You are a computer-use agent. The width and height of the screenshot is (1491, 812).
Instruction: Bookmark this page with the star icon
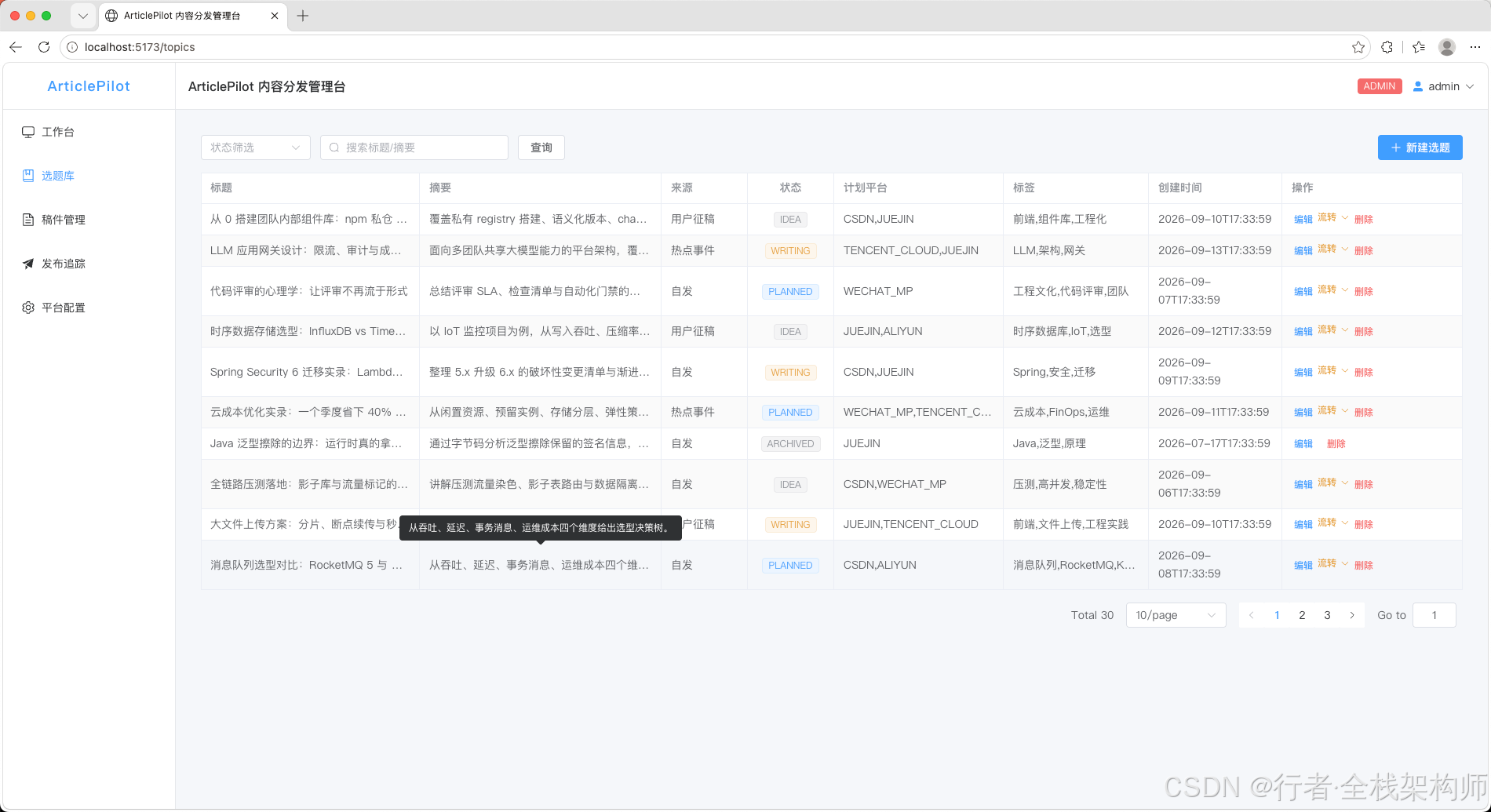pos(1358,47)
